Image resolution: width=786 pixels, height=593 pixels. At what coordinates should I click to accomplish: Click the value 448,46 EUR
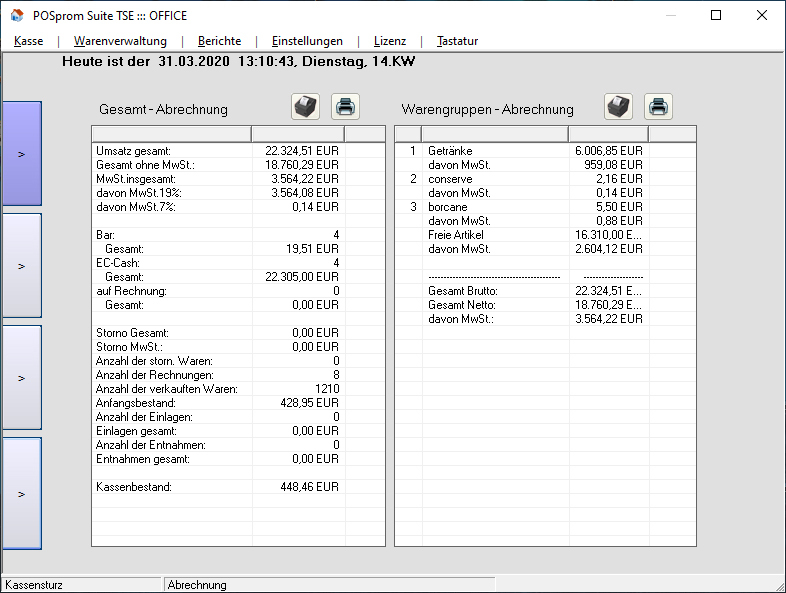309,487
